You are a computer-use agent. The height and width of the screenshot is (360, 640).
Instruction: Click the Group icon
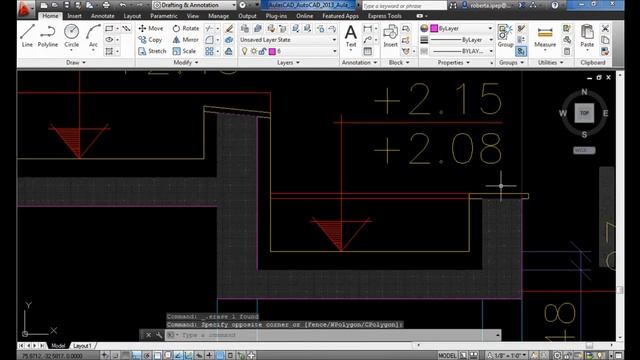[505, 36]
